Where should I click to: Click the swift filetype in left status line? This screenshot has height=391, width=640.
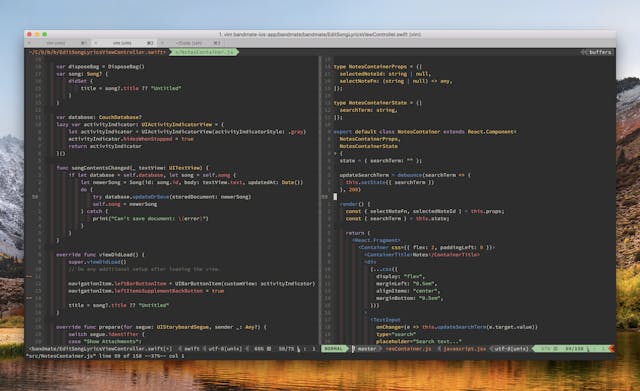tap(192, 349)
